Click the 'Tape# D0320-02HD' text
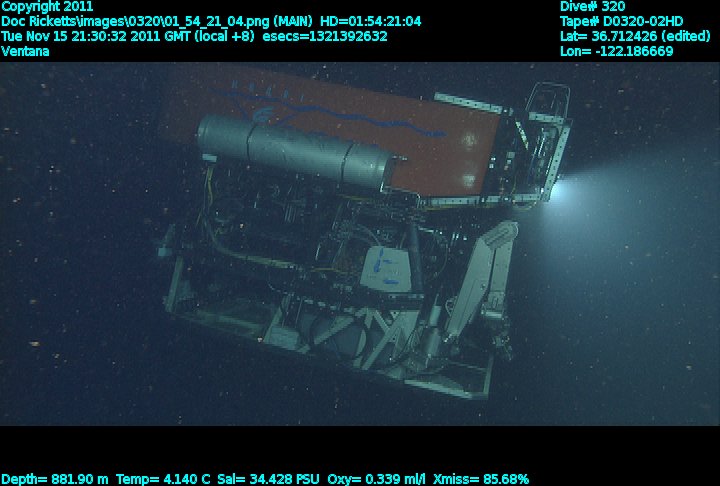 (x=621, y=22)
